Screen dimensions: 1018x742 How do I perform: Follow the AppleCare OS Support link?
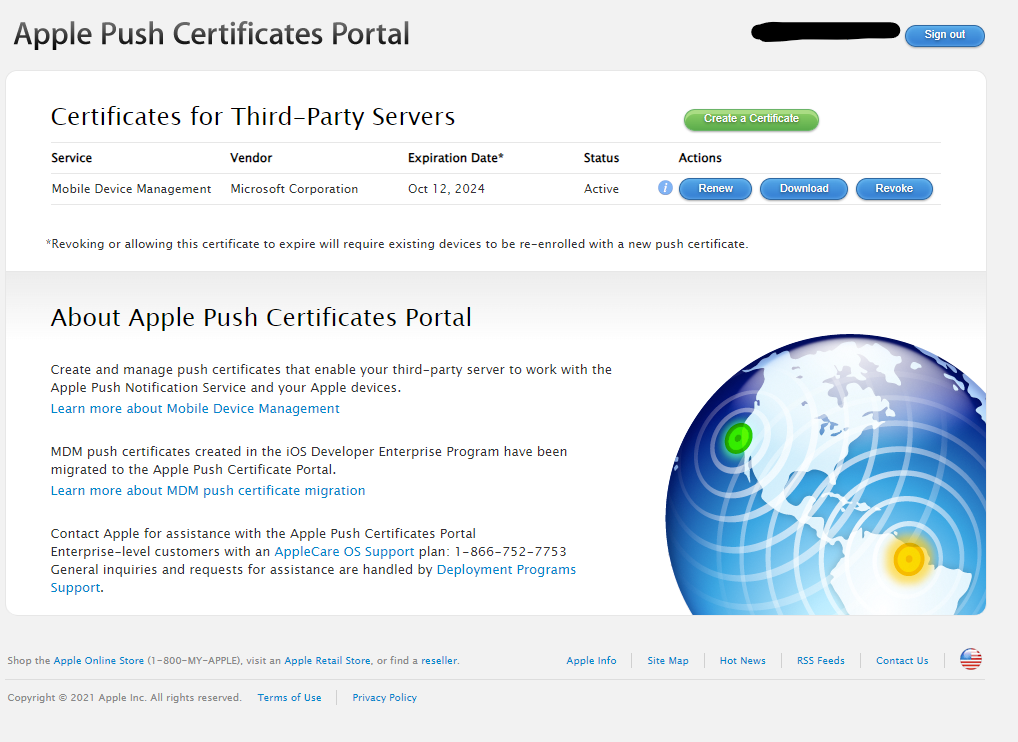(344, 551)
